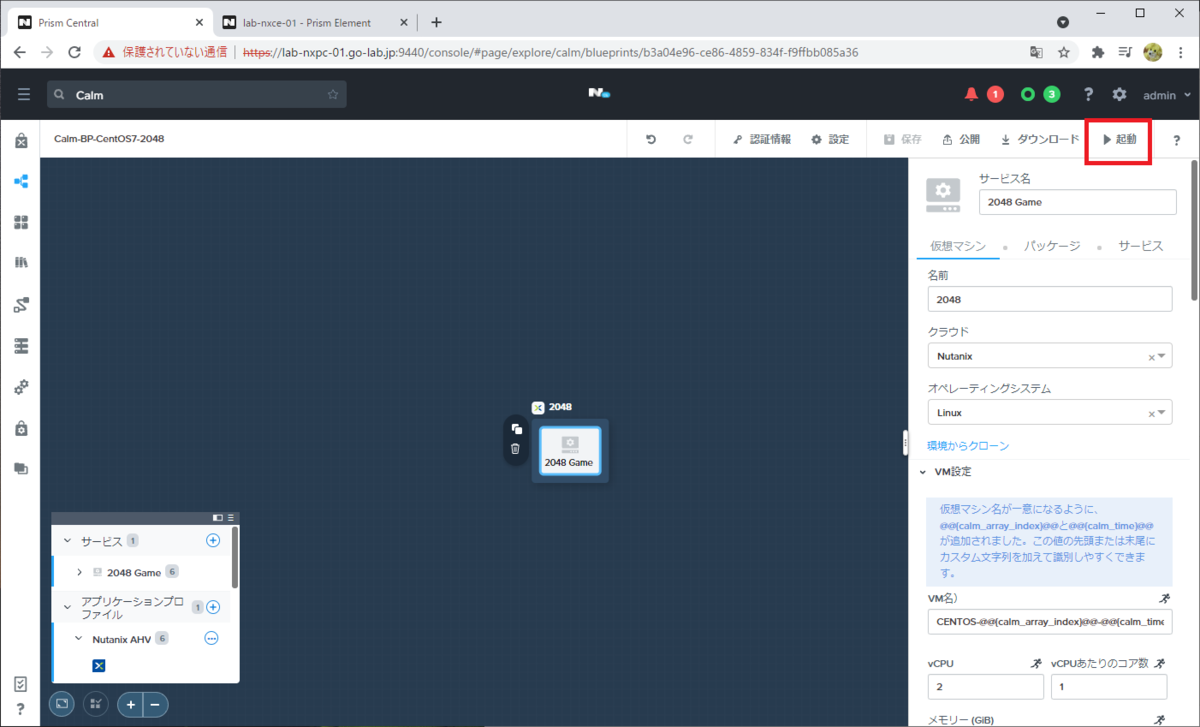1200x727 pixels.
Task: Toggle overview panel dock layout icon
Action: [x=218, y=518]
